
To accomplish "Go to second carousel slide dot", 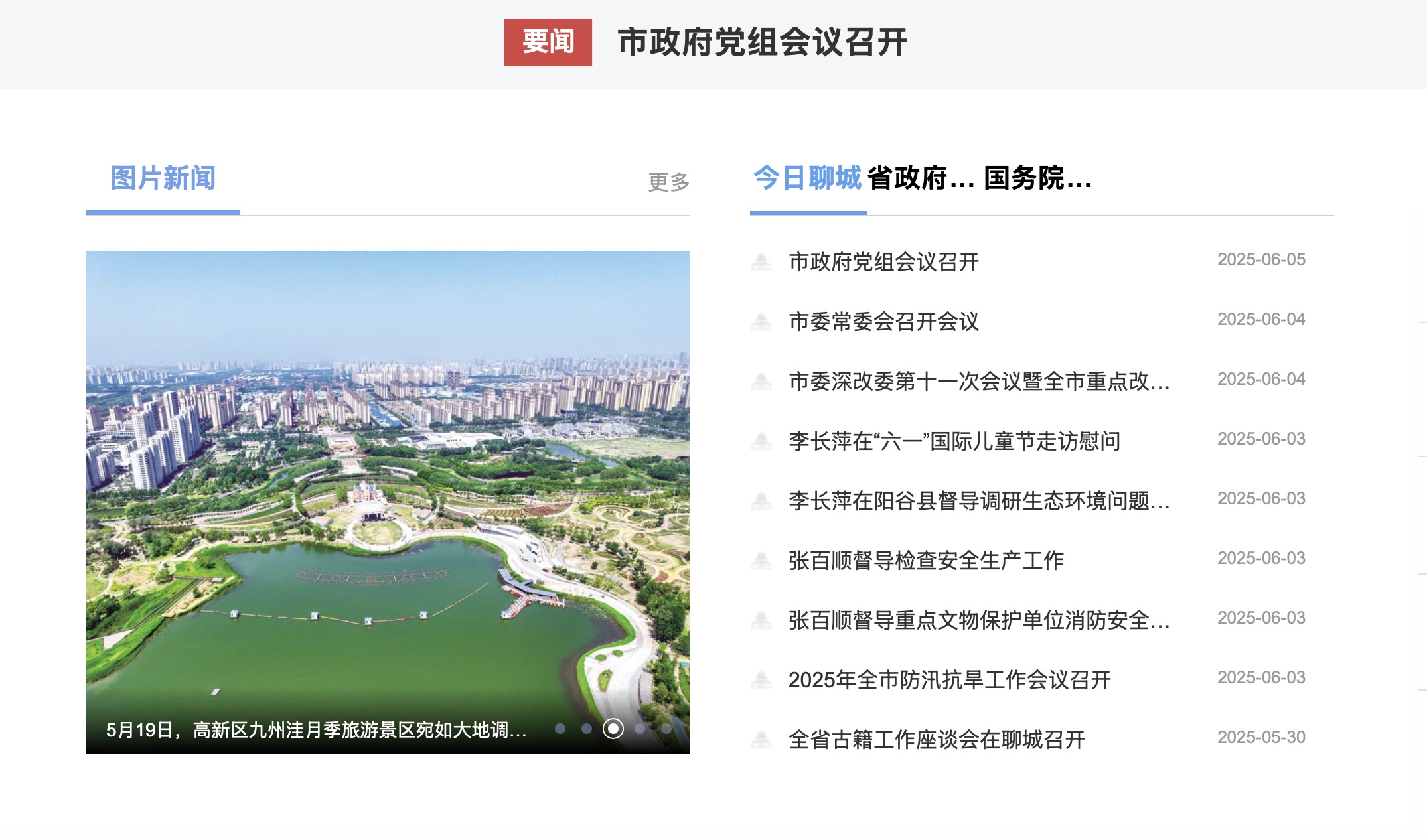I will click(587, 729).
